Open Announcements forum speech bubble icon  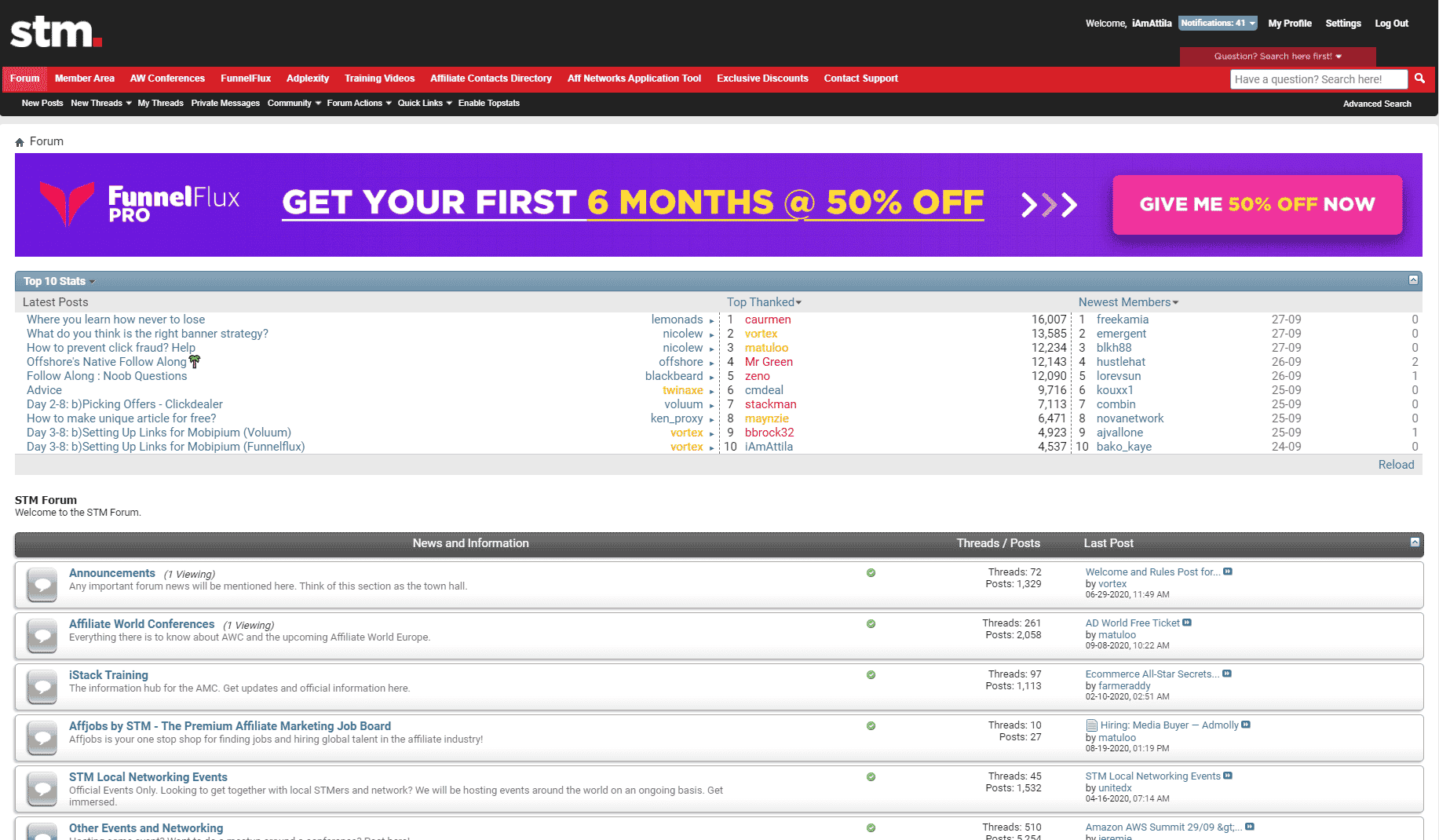[x=42, y=585]
